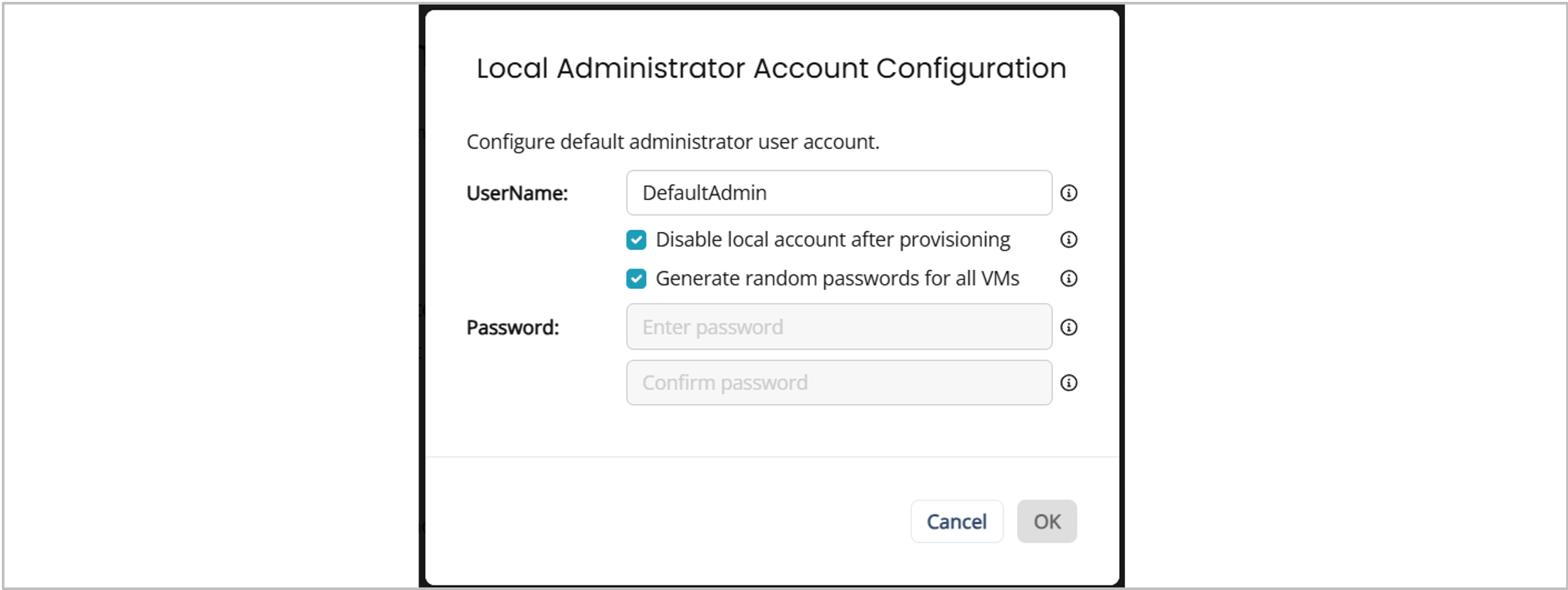Screen dimensions: 1568x590
Task: Click the info icon beside Enter password field
Action: tap(1068, 327)
